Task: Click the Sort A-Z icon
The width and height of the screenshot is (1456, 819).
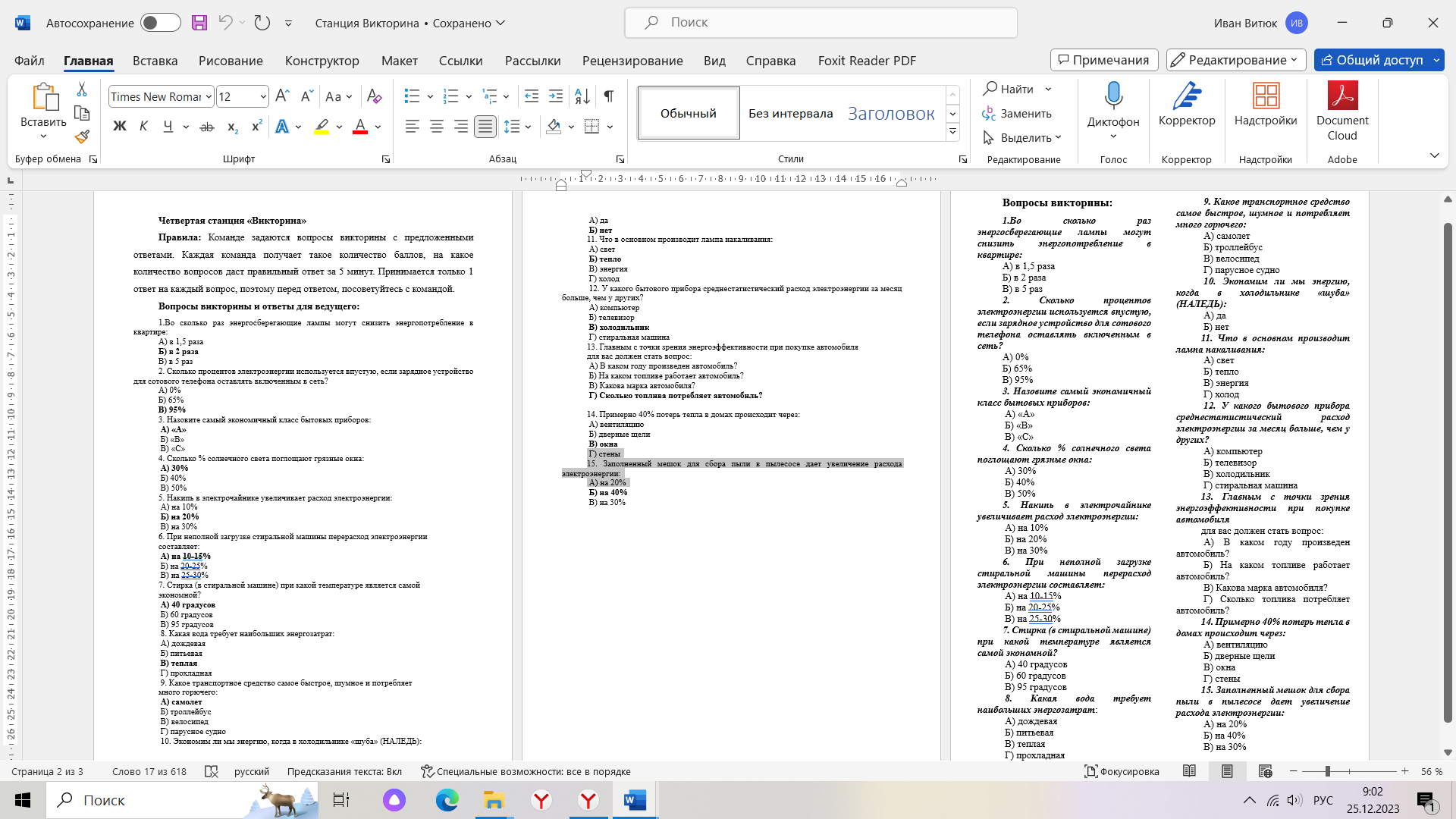Action: pos(582,96)
